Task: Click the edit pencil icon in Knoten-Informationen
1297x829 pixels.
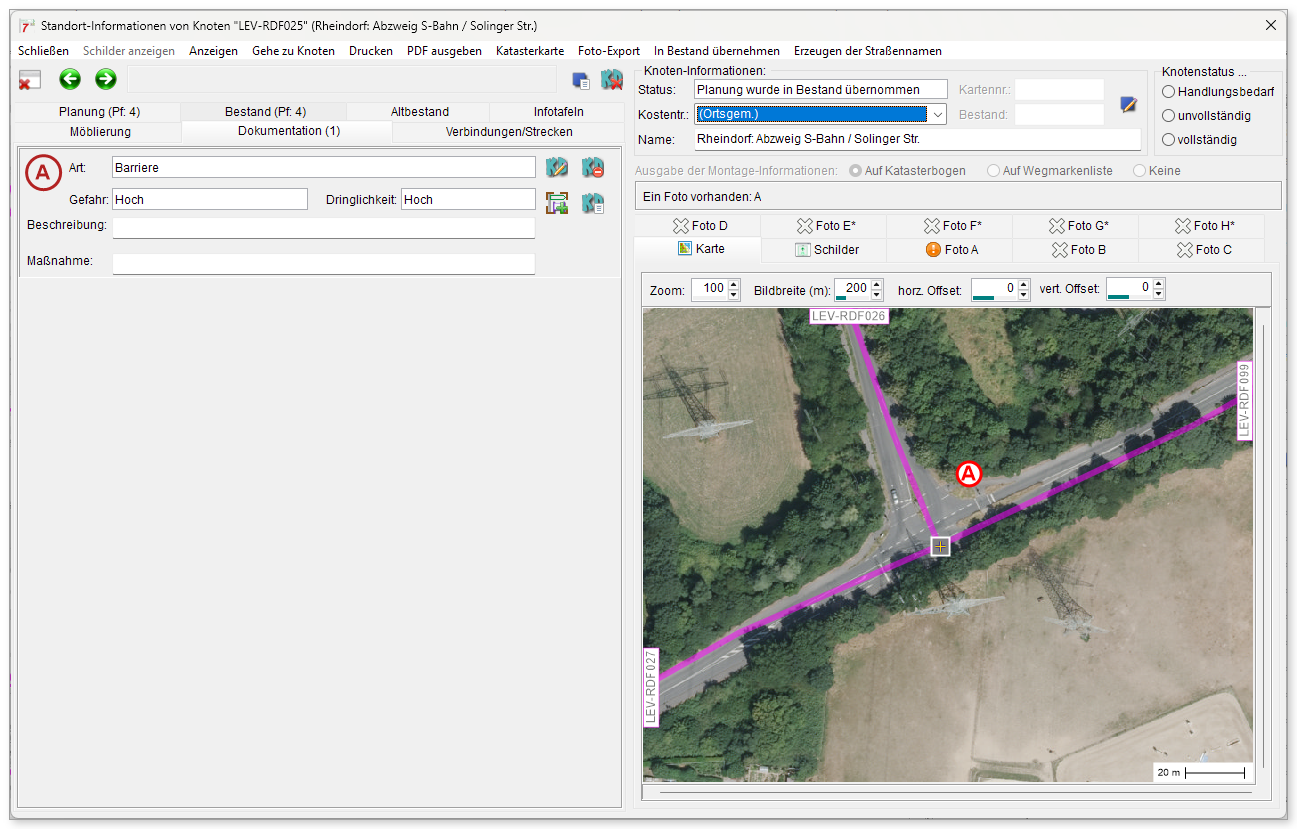Action: (x=1129, y=104)
